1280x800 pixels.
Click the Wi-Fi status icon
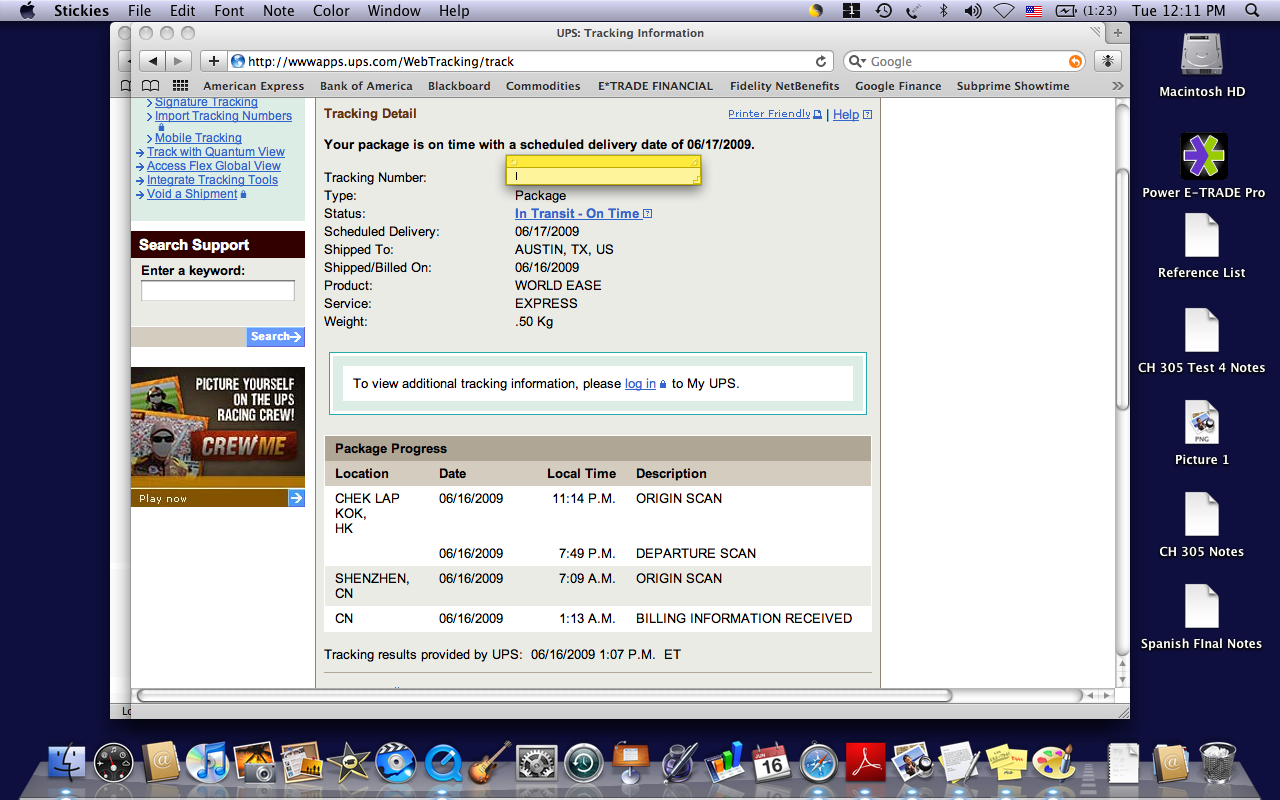1003,11
